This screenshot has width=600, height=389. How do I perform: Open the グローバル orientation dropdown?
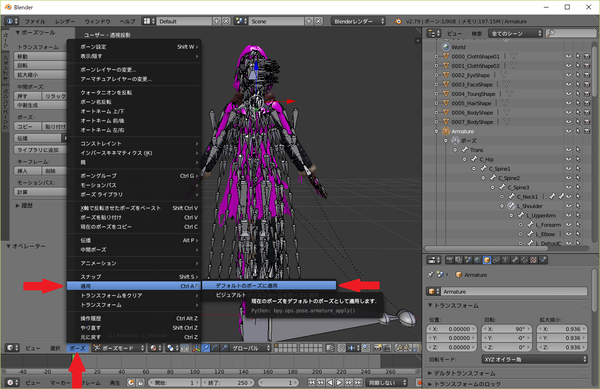pyautogui.click(x=250, y=348)
